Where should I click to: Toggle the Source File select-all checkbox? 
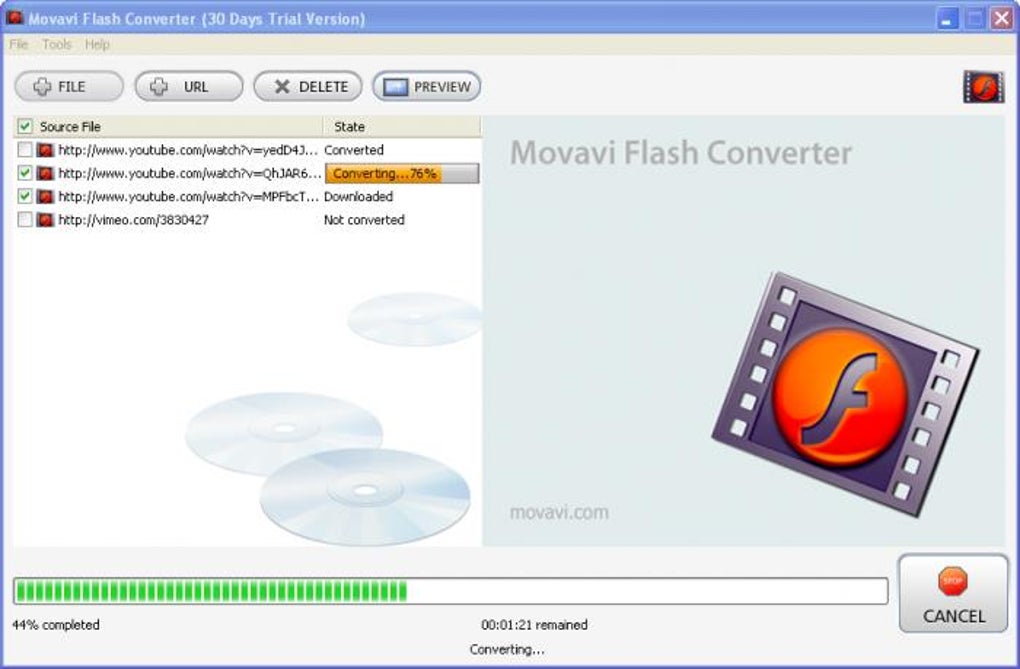click(25, 126)
